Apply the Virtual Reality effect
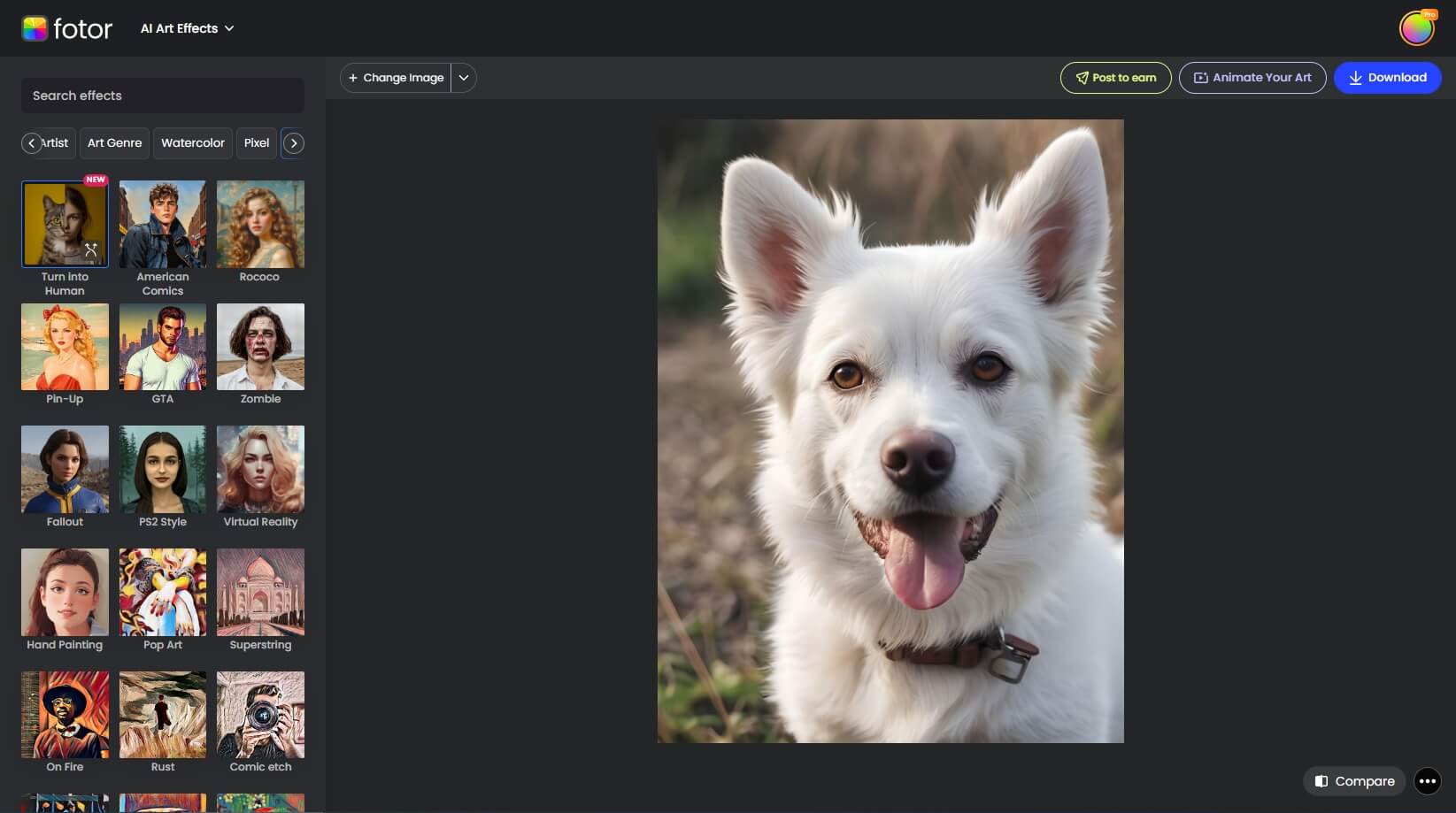The width and height of the screenshot is (1456, 813). click(x=260, y=469)
